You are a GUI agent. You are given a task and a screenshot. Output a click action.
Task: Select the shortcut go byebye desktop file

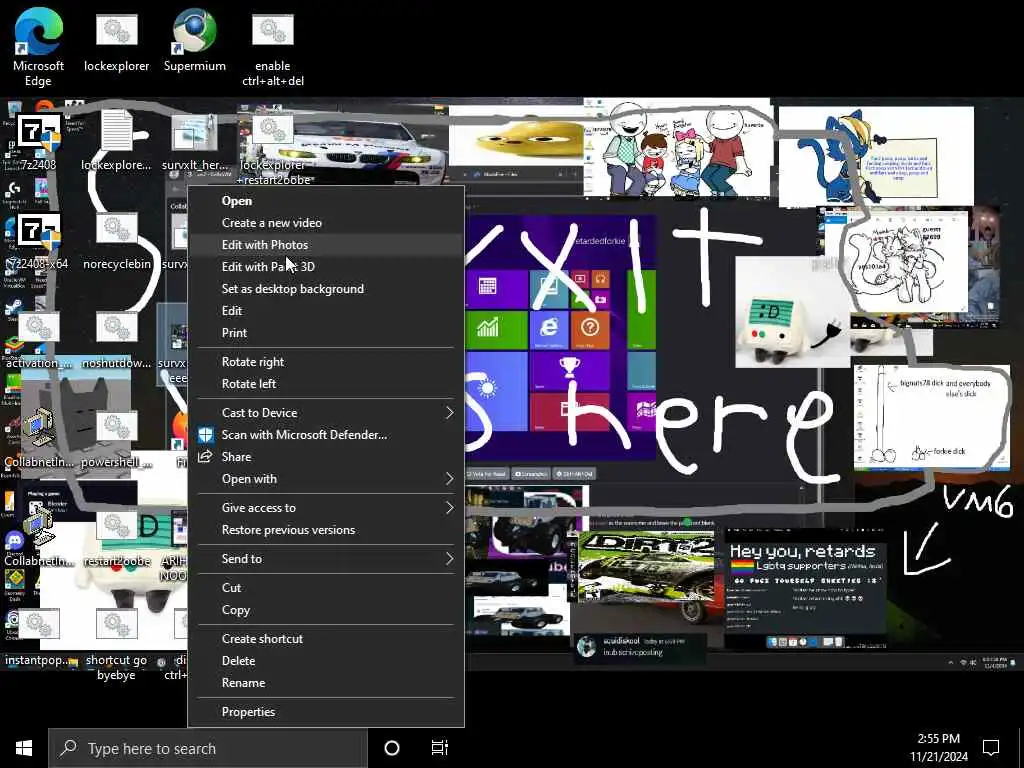[x=116, y=644]
